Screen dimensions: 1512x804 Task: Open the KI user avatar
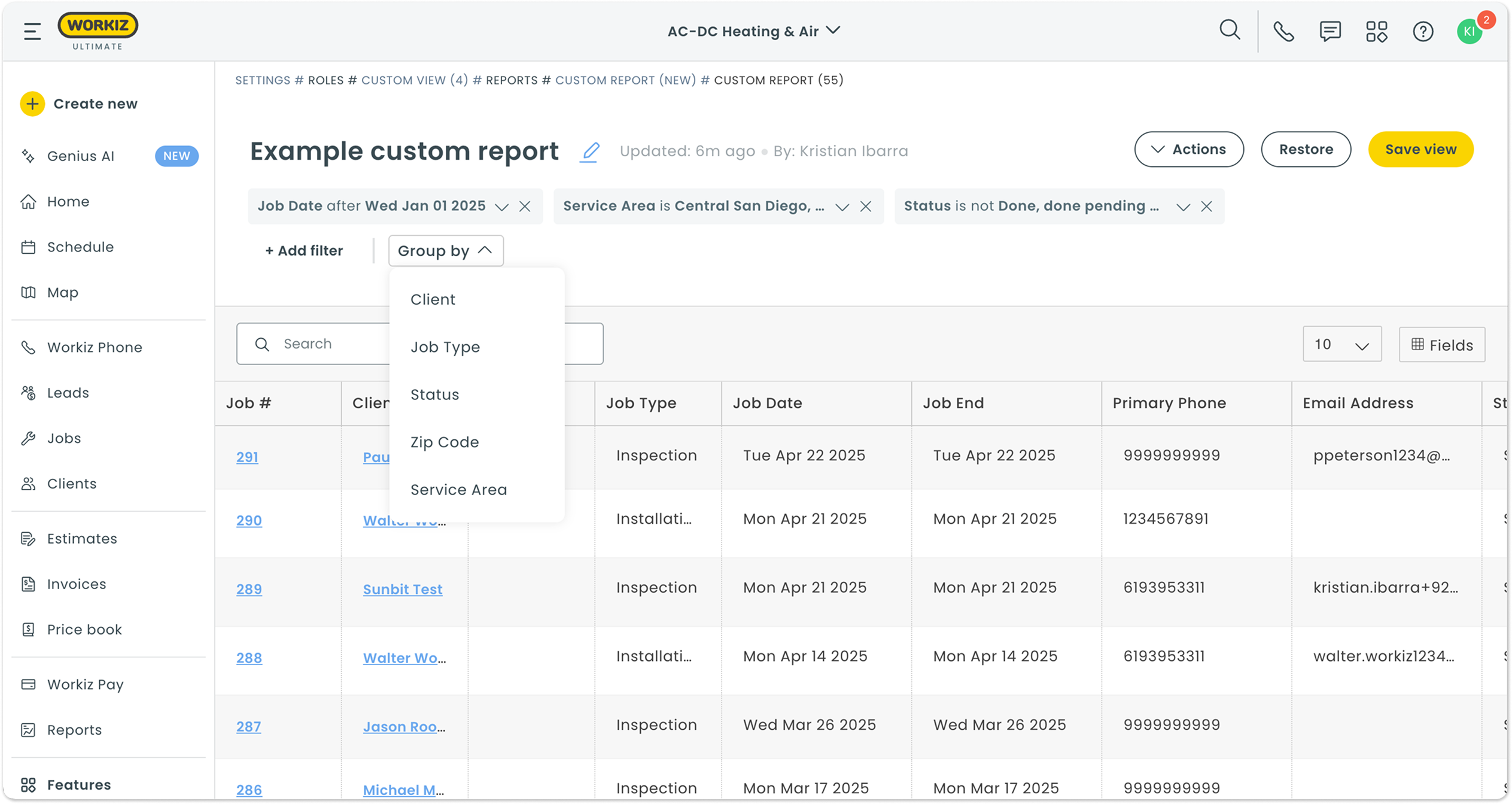coord(1470,31)
